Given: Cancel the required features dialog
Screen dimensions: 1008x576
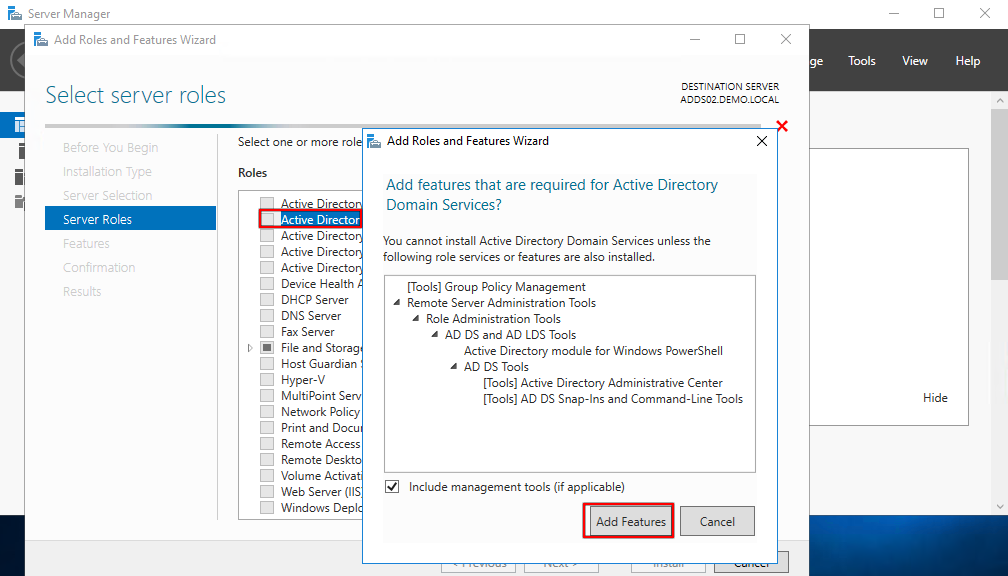Looking at the screenshot, I should [717, 521].
